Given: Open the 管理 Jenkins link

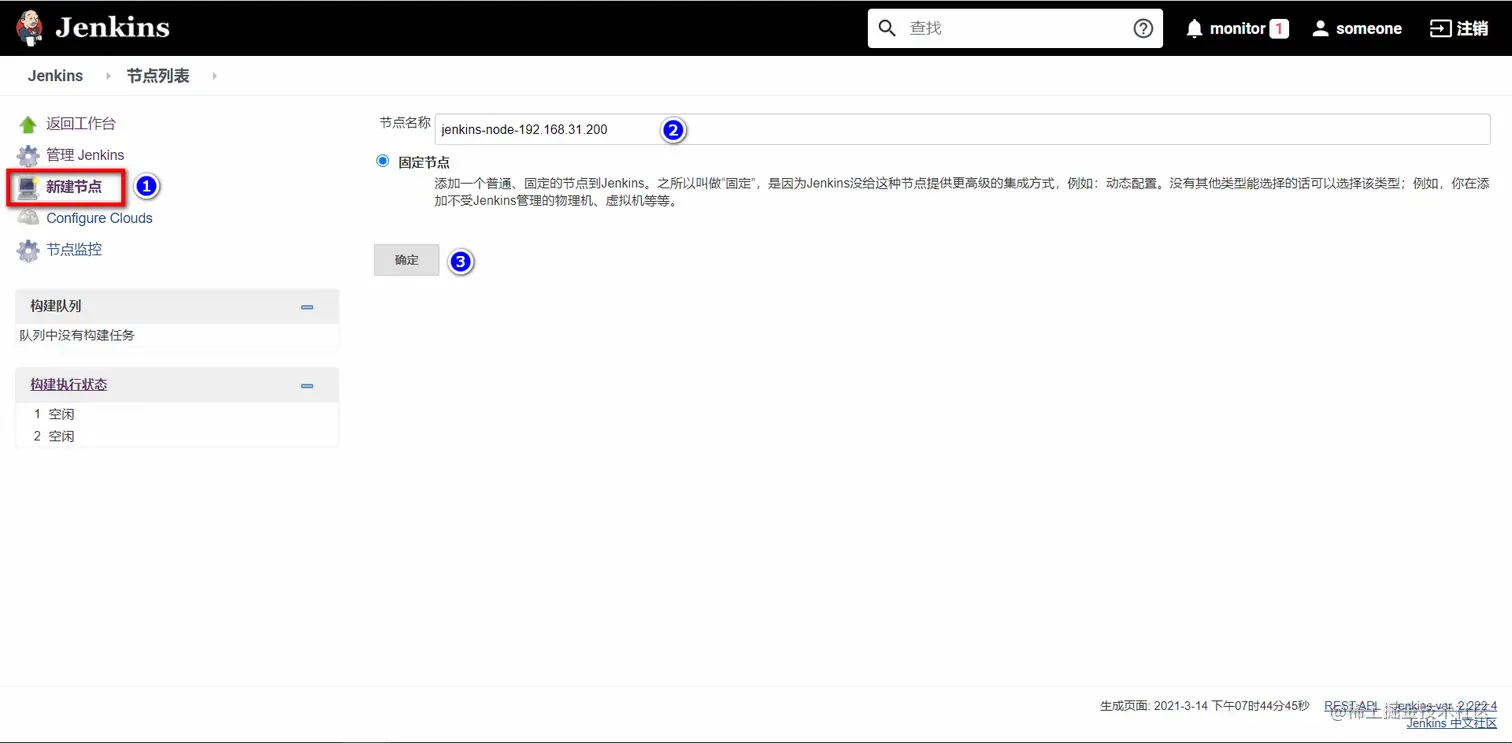Looking at the screenshot, I should pyautogui.click(x=85, y=155).
